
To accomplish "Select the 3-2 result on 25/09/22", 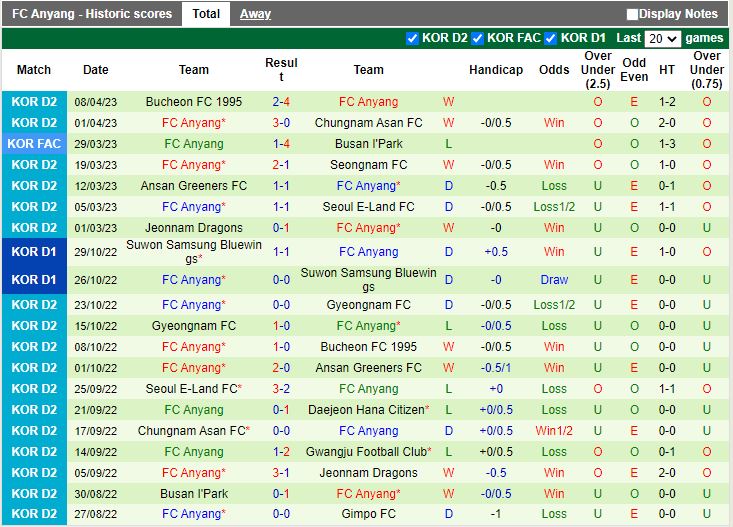I will click(281, 389).
